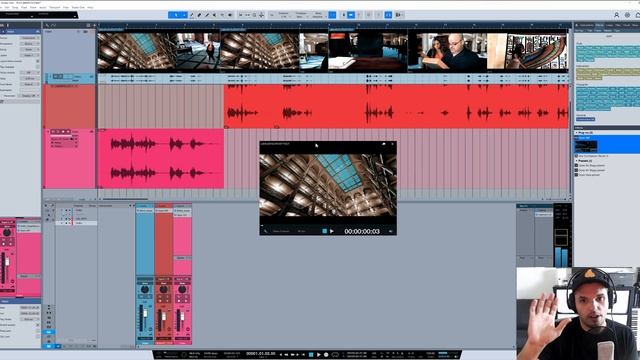640x360 pixels.
Task: Switch to Instruments tab in browser
Action: click(586, 25)
